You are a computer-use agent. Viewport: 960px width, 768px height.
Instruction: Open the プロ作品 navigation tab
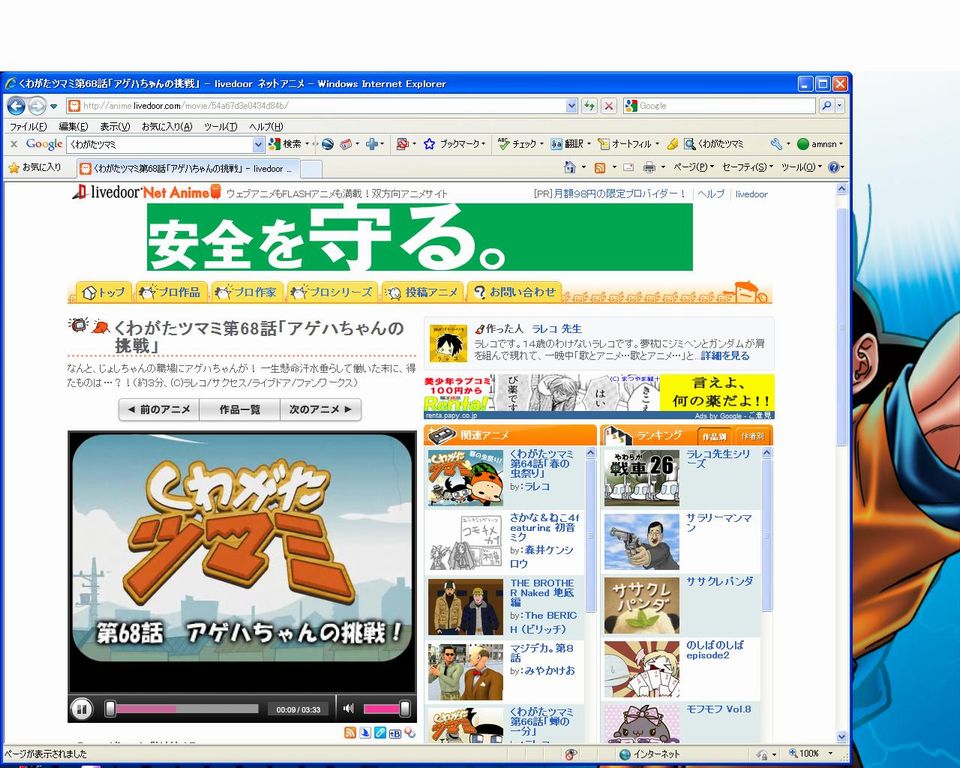(x=171, y=292)
